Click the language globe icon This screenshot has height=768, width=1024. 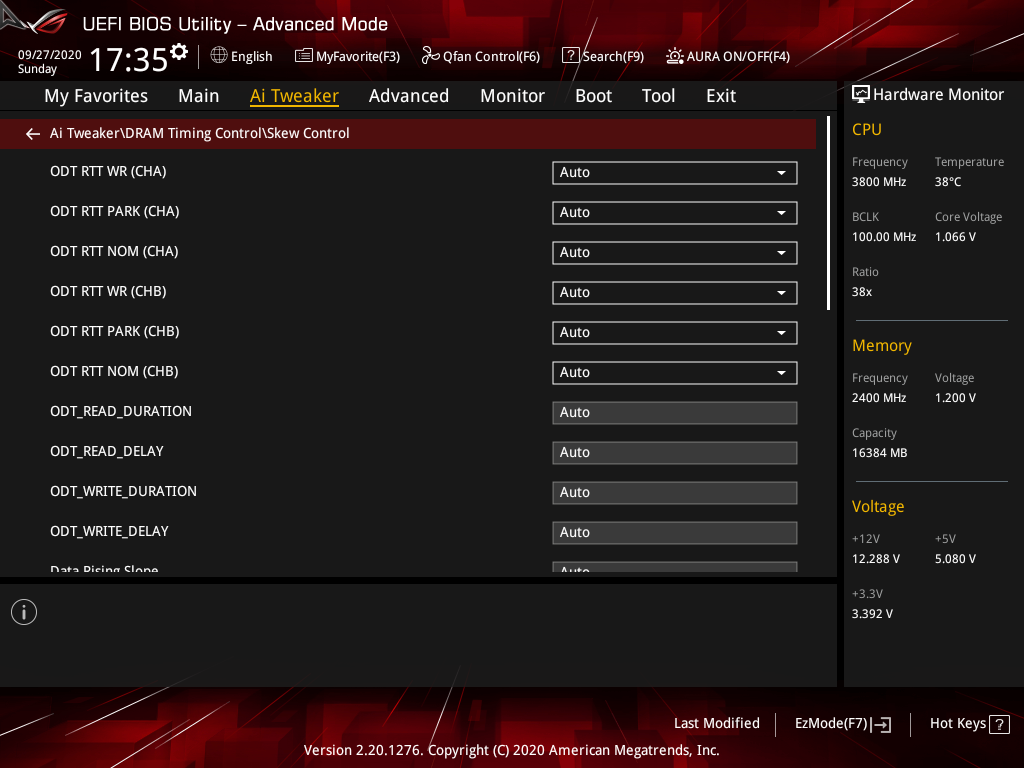(x=219, y=56)
